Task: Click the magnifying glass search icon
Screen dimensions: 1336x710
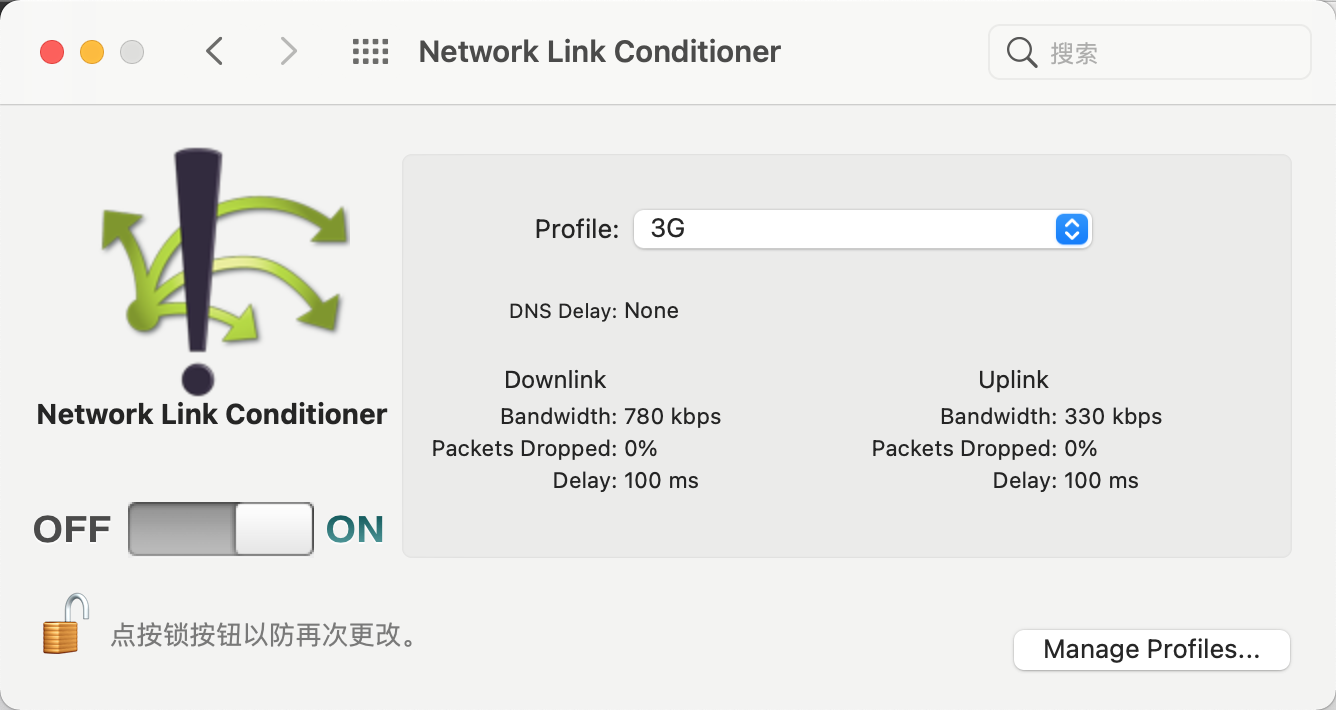Action: (x=1021, y=52)
